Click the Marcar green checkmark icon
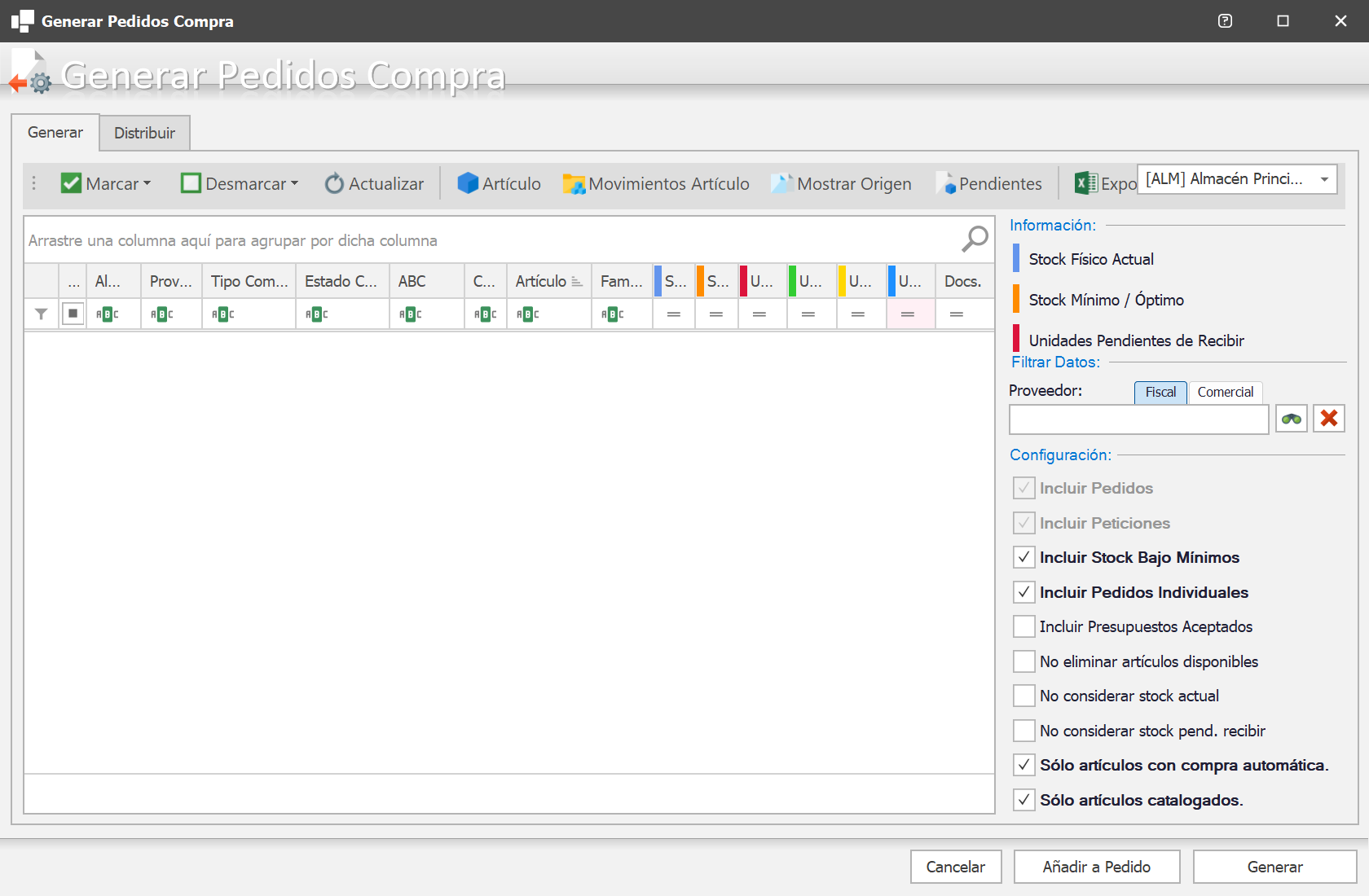This screenshot has width=1369, height=896. tap(71, 183)
